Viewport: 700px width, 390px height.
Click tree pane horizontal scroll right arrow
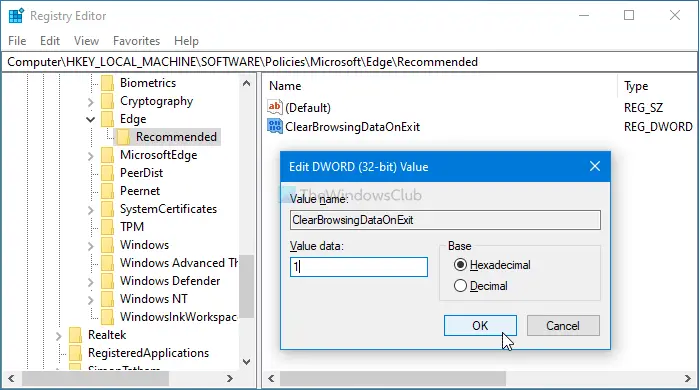click(229, 379)
